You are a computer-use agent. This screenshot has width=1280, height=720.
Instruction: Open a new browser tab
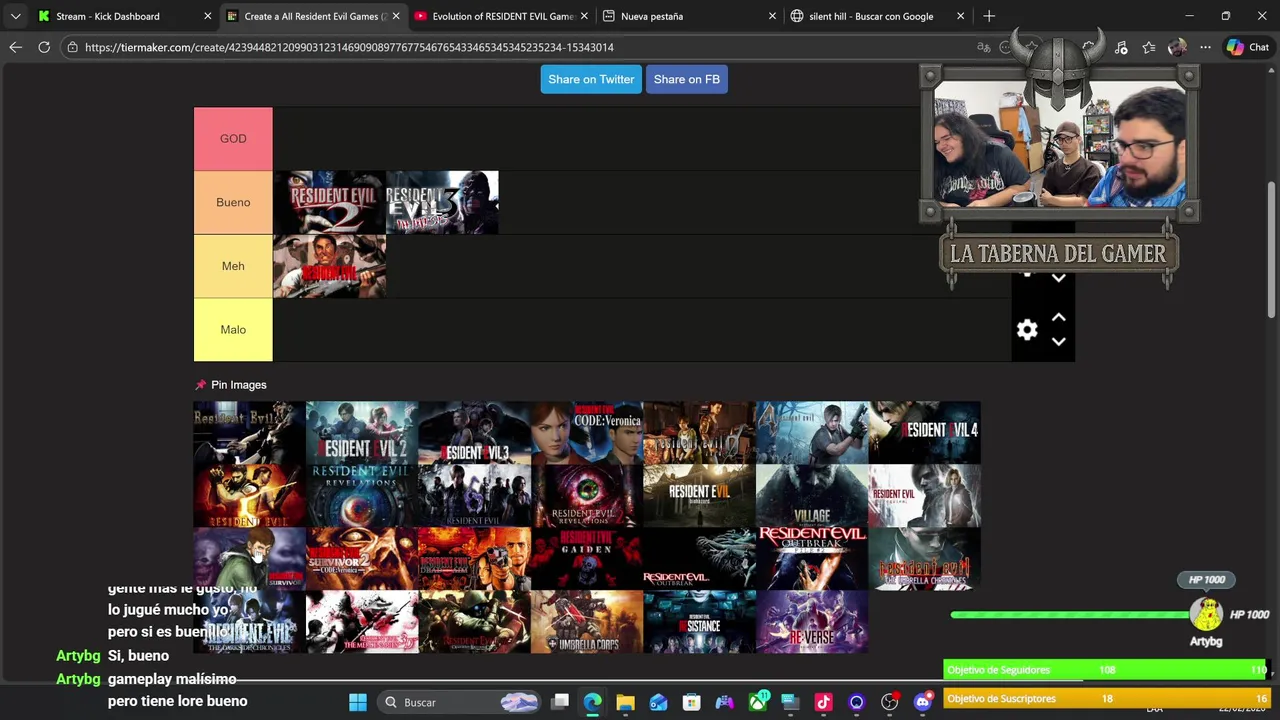[x=989, y=16]
